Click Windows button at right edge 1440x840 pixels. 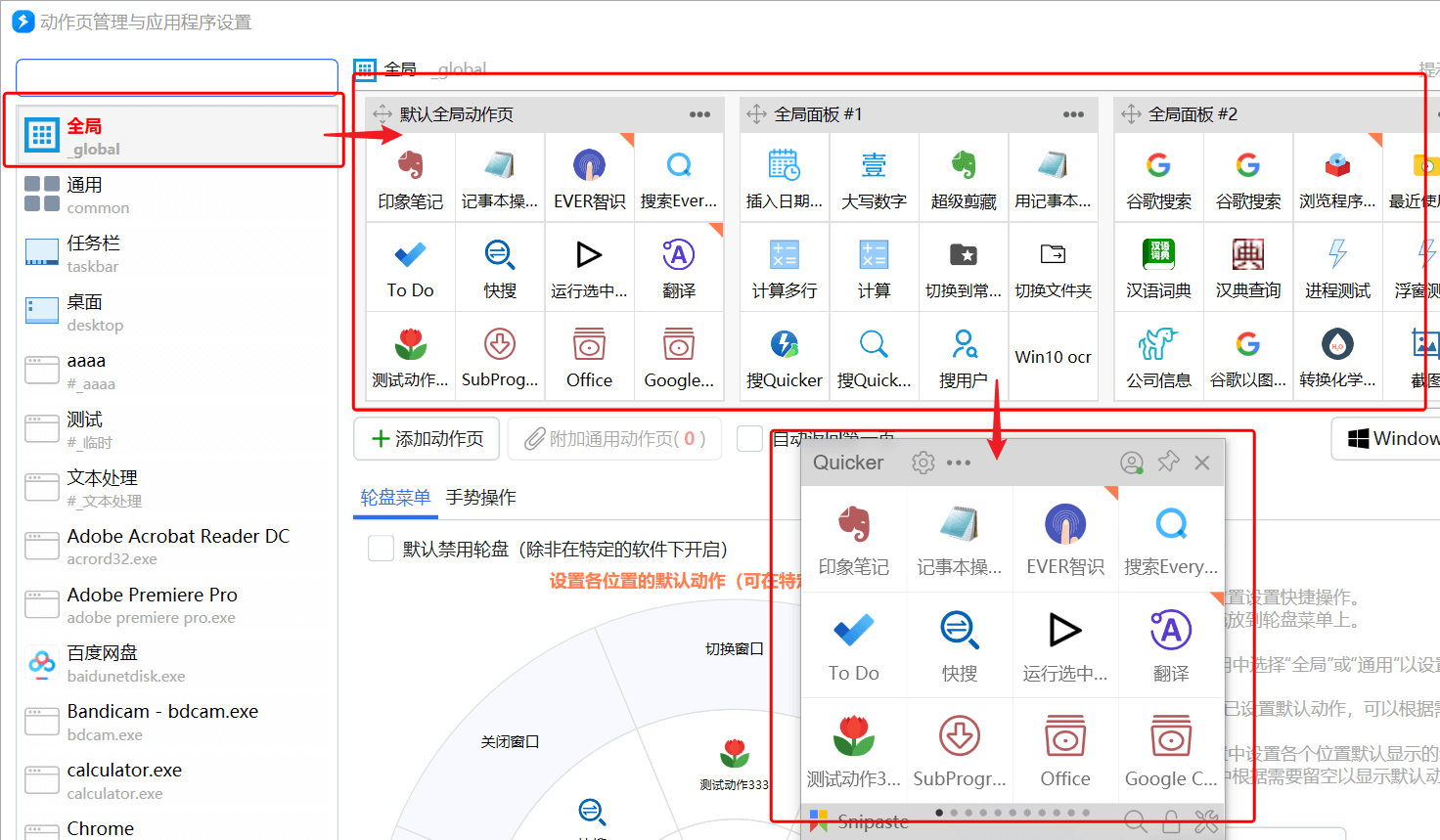click(1386, 438)
